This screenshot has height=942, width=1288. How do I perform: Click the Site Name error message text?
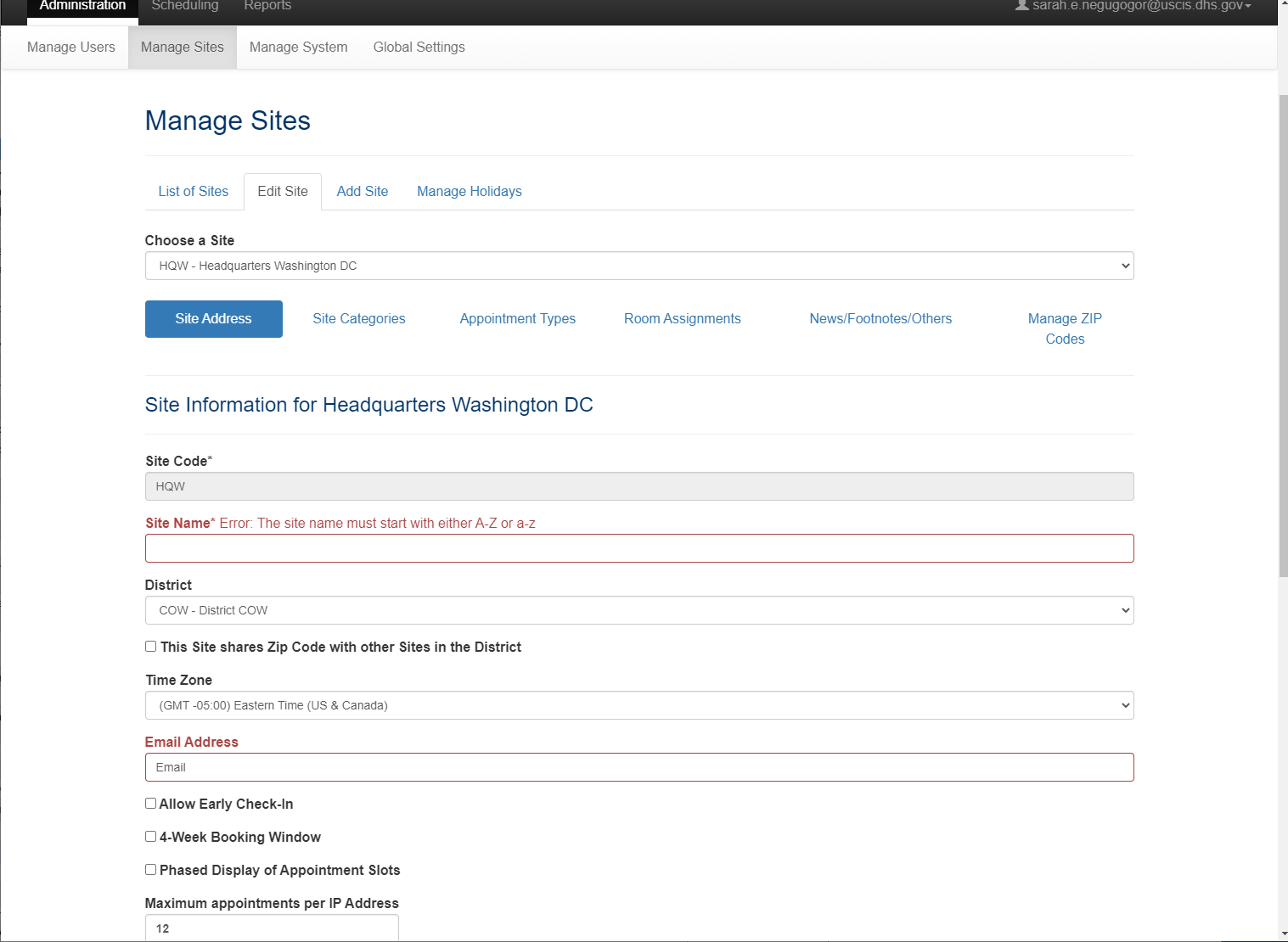tap(378, 524)
